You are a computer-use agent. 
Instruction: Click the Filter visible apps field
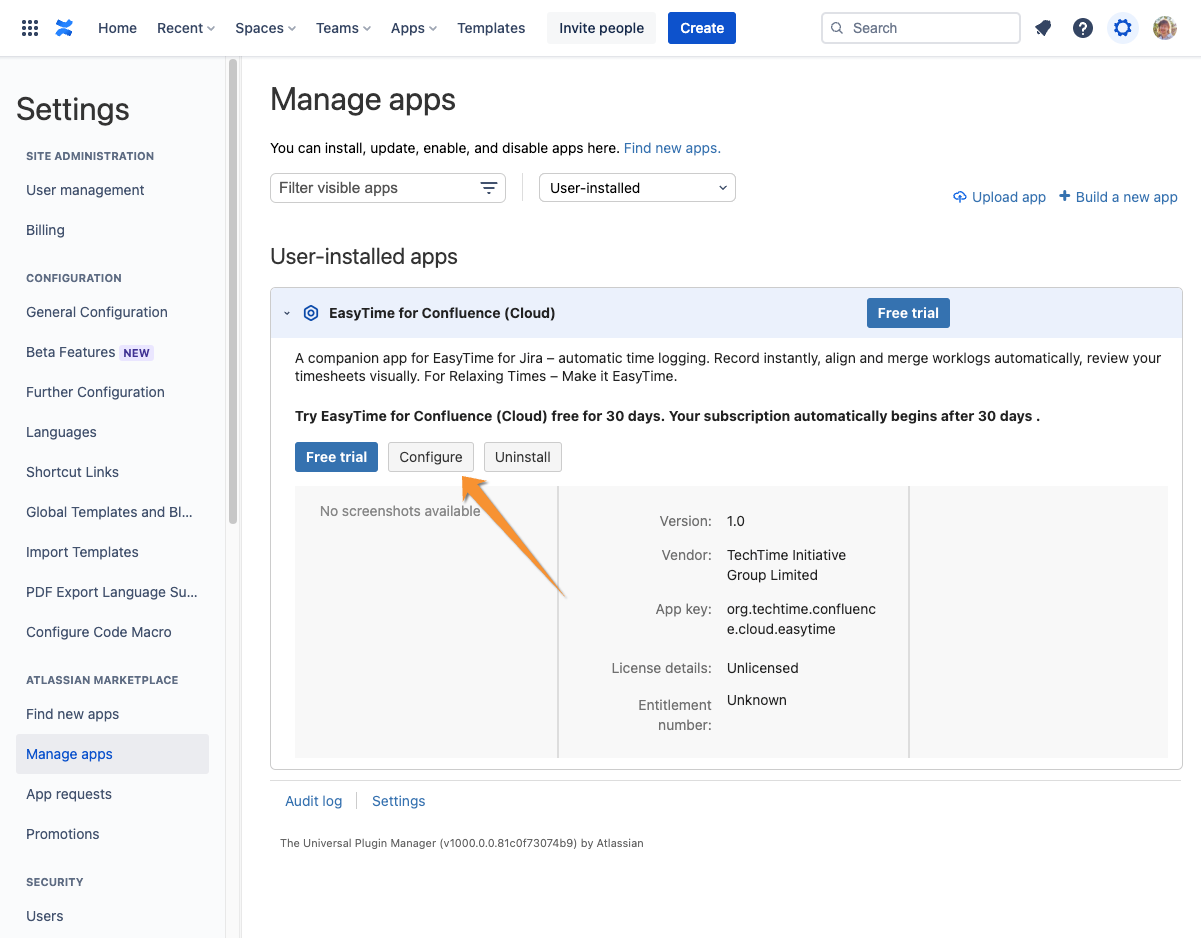(x=388, y=188)
